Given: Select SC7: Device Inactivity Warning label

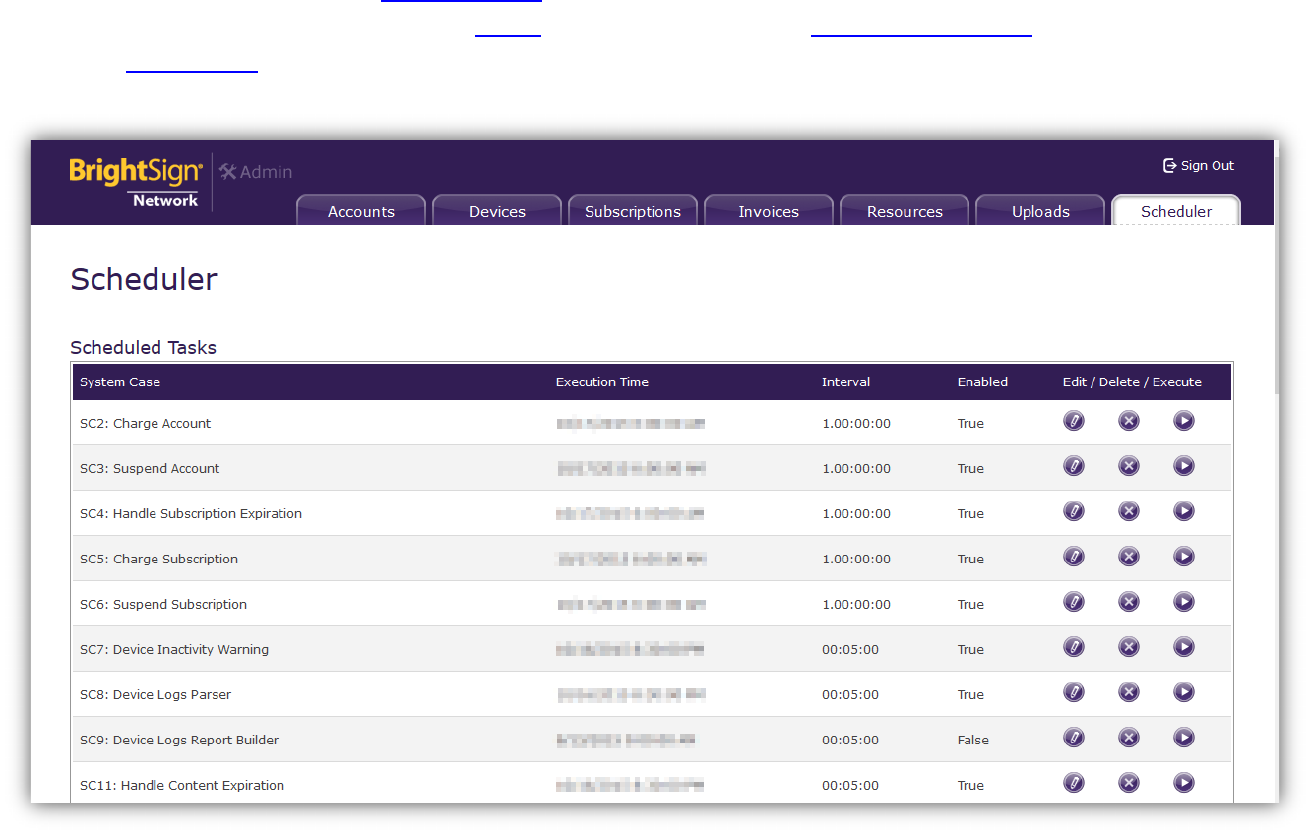Looking at the screenshot, I should point(175,650).
